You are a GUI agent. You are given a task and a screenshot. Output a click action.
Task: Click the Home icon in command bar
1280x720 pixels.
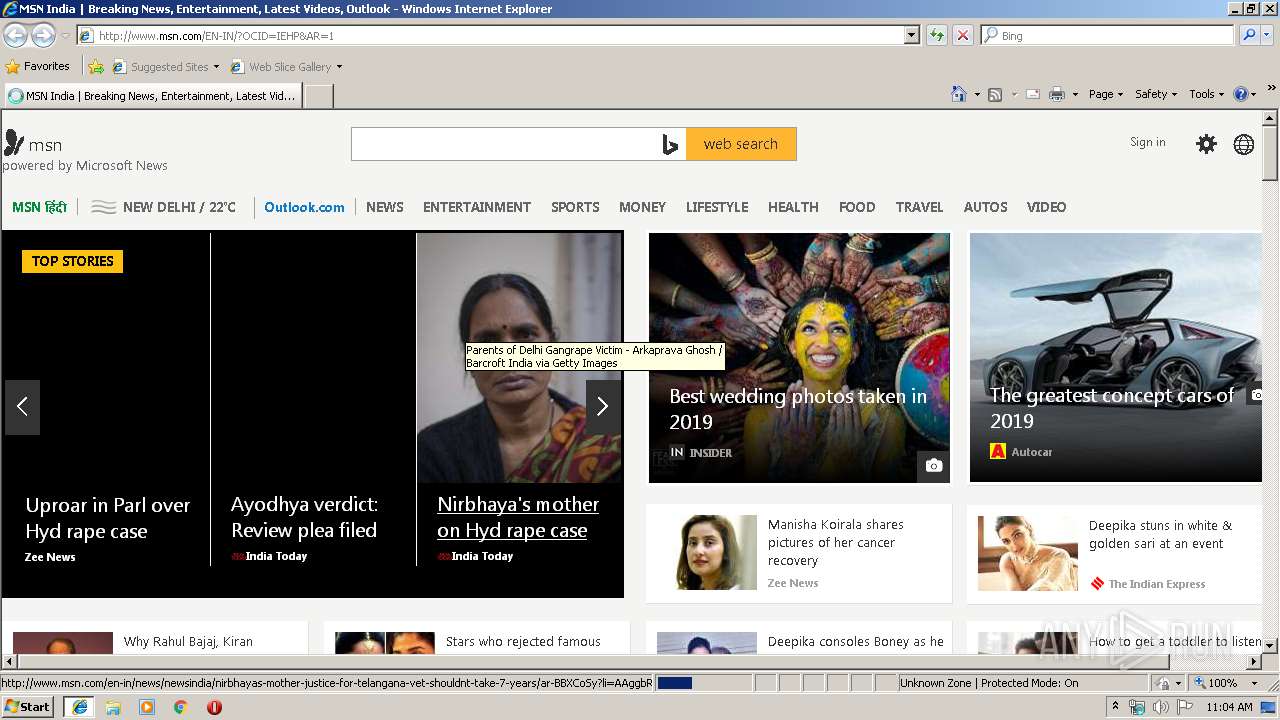959,94
